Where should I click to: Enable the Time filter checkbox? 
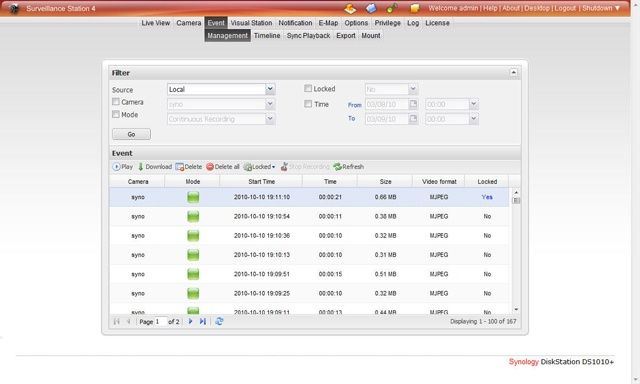pos(308,104)
